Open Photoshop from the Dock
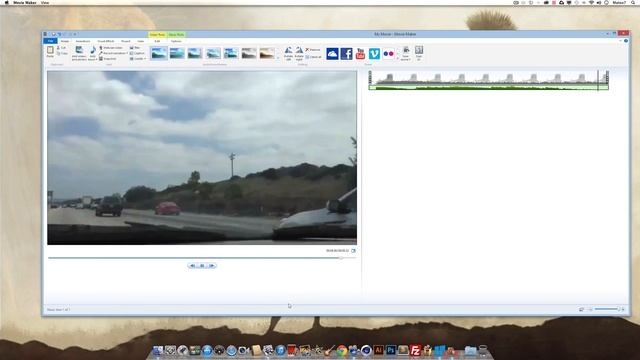 [391, 350]
